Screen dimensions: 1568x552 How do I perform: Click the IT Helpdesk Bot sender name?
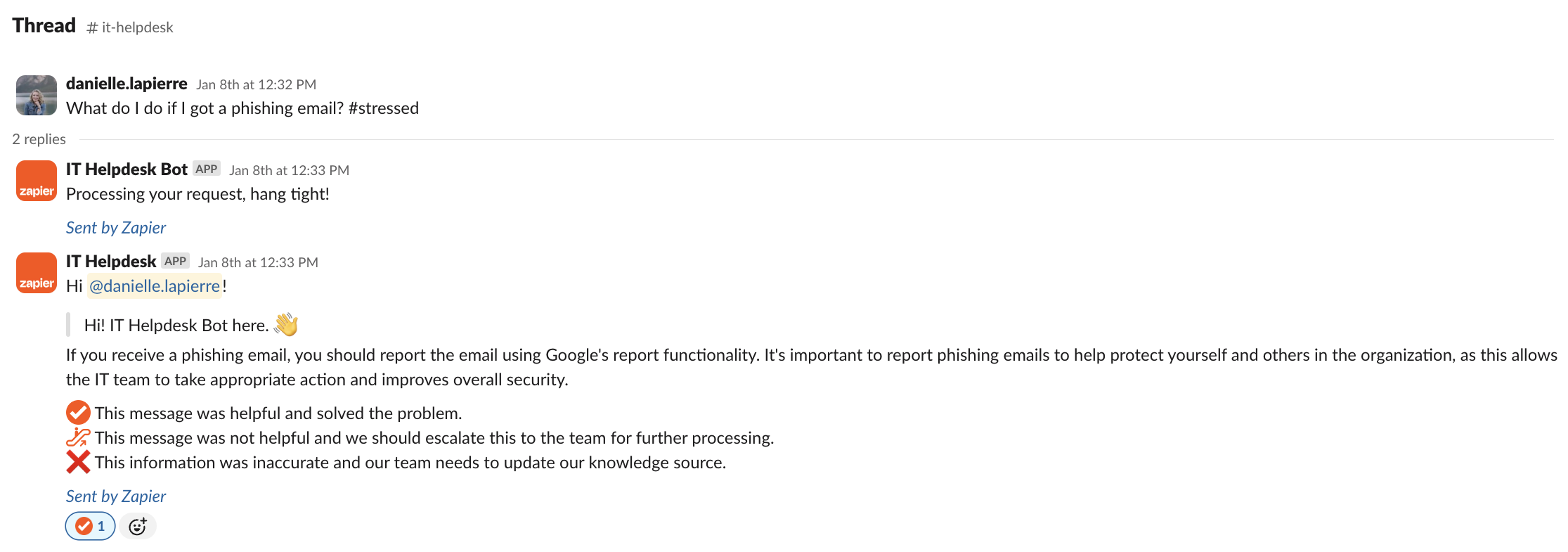pyautogui.click(x=127, y=169)
